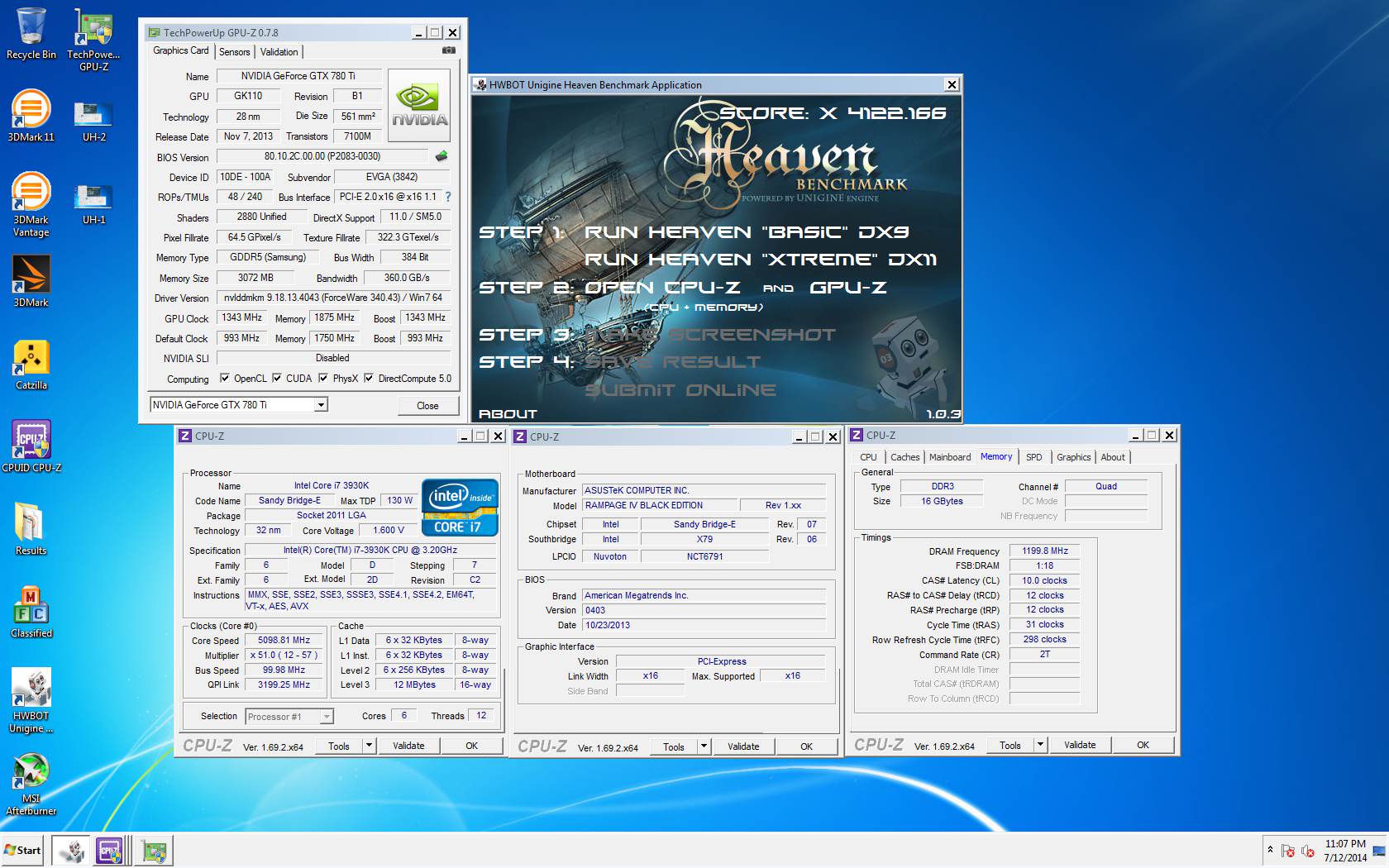Open the UH-1 desktop shortcut

click(93, 203)
